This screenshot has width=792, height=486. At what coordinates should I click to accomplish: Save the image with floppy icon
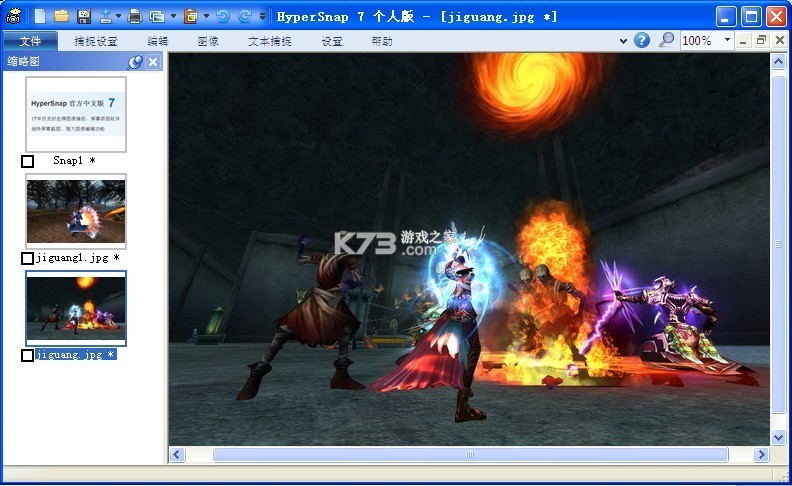[x=84, y=16]
